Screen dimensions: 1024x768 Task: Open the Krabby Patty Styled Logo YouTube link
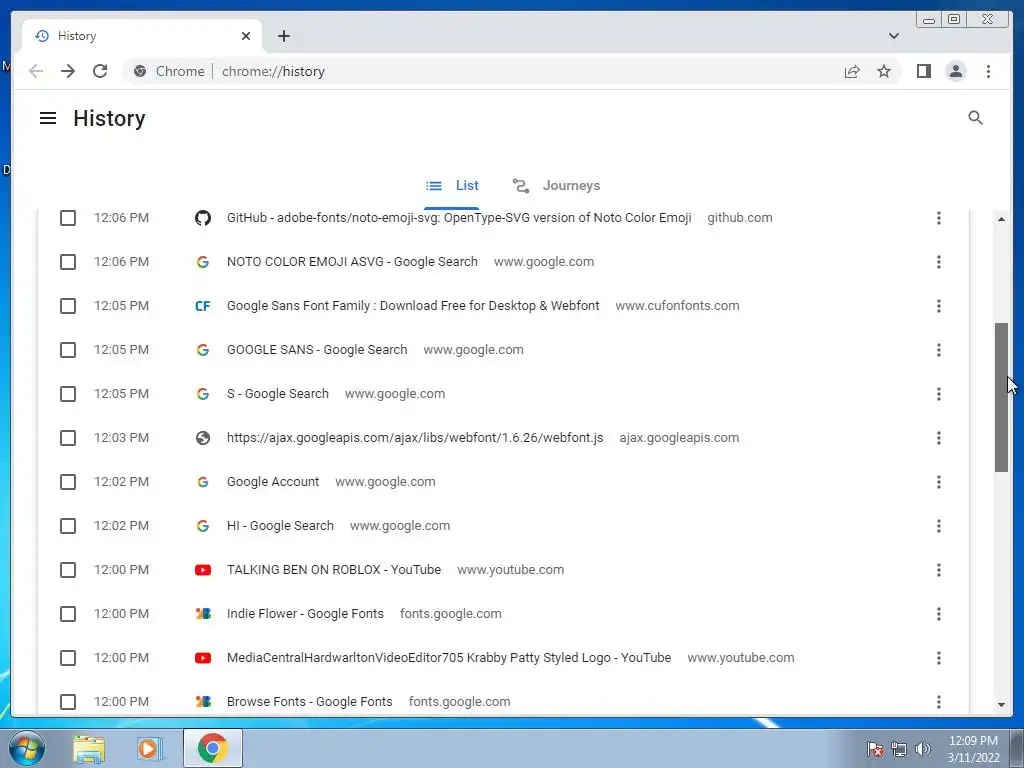(x=449, y=658)
